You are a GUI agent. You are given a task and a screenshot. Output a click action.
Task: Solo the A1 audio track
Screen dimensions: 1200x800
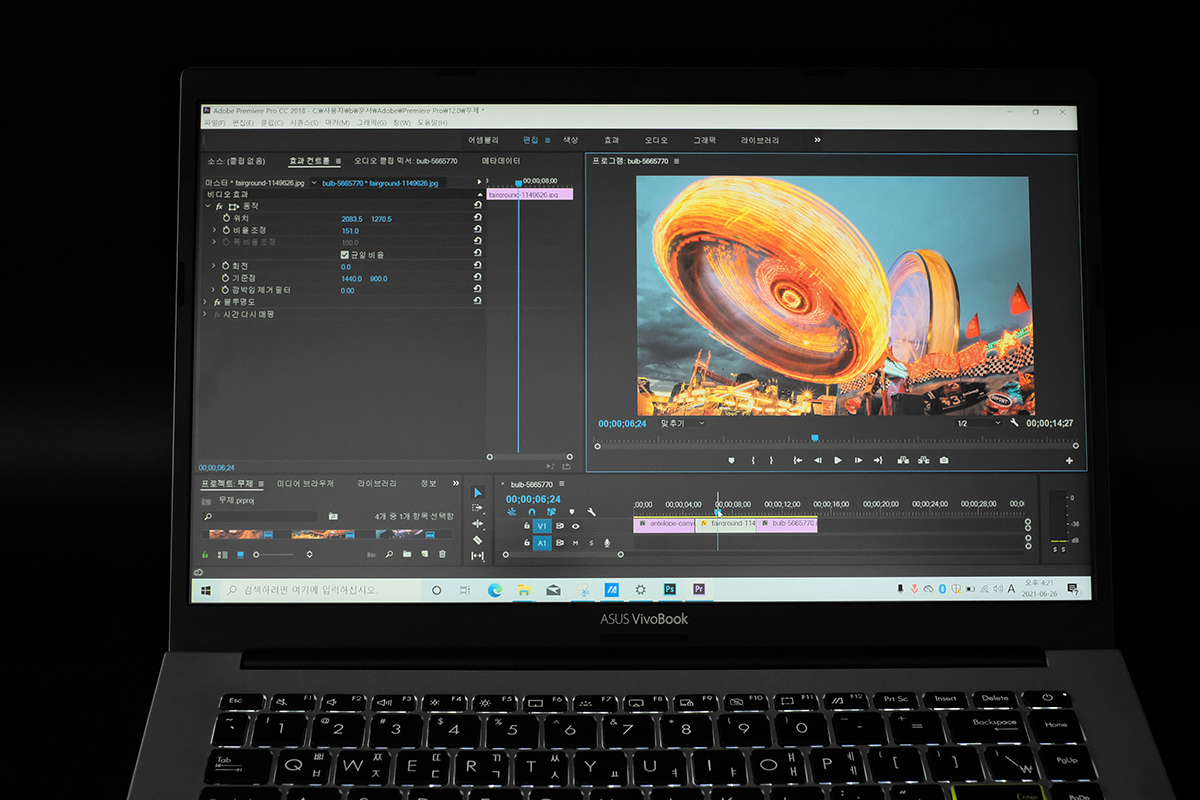[590, 543]
